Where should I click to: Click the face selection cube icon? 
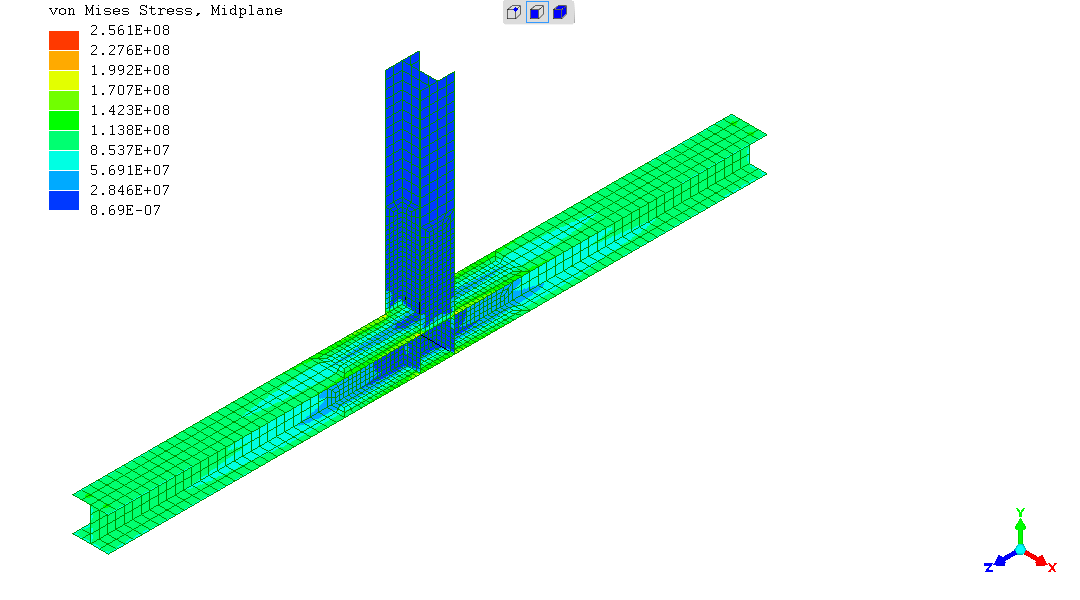(x=537, y=13)
